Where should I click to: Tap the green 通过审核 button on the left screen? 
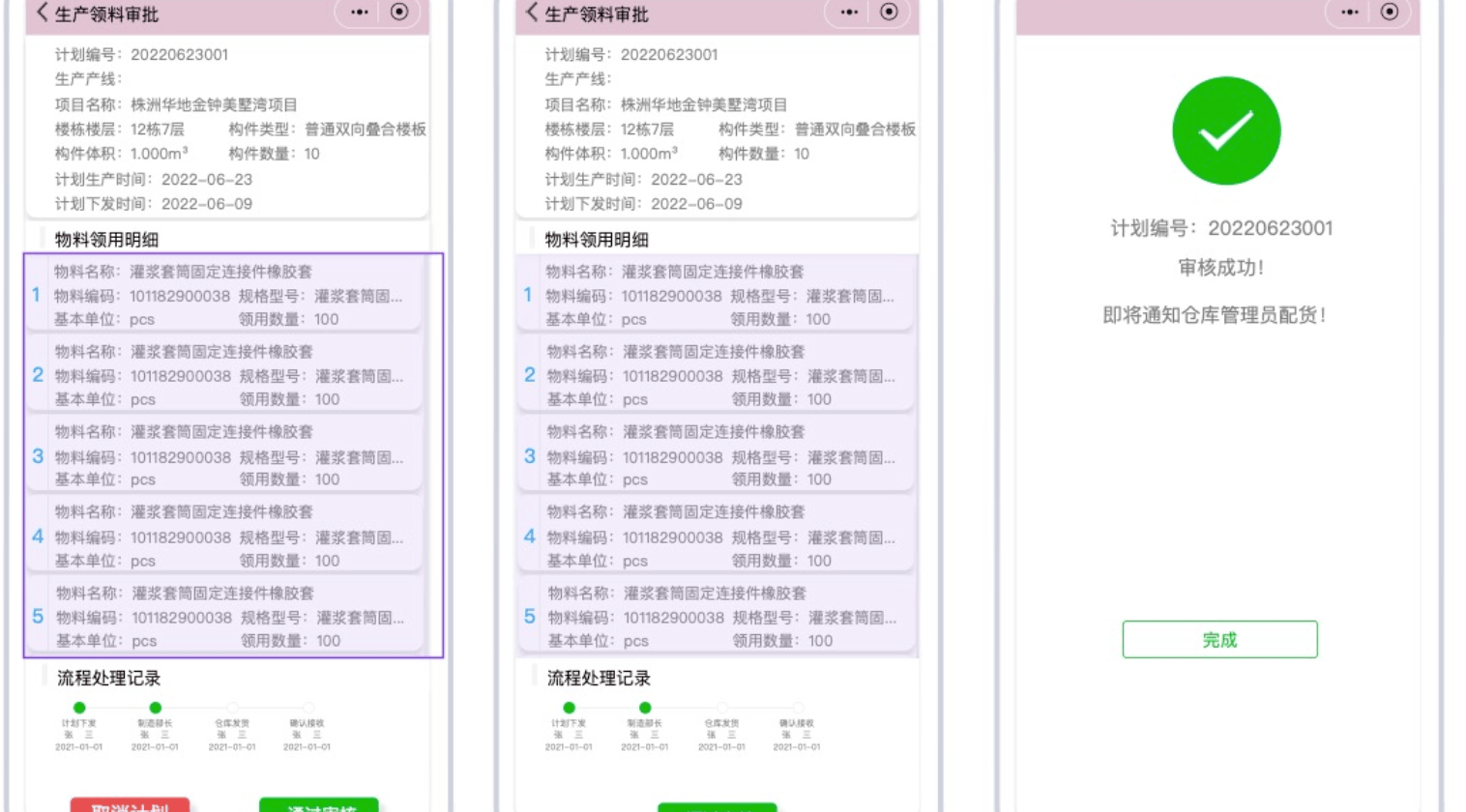(319, 805)
